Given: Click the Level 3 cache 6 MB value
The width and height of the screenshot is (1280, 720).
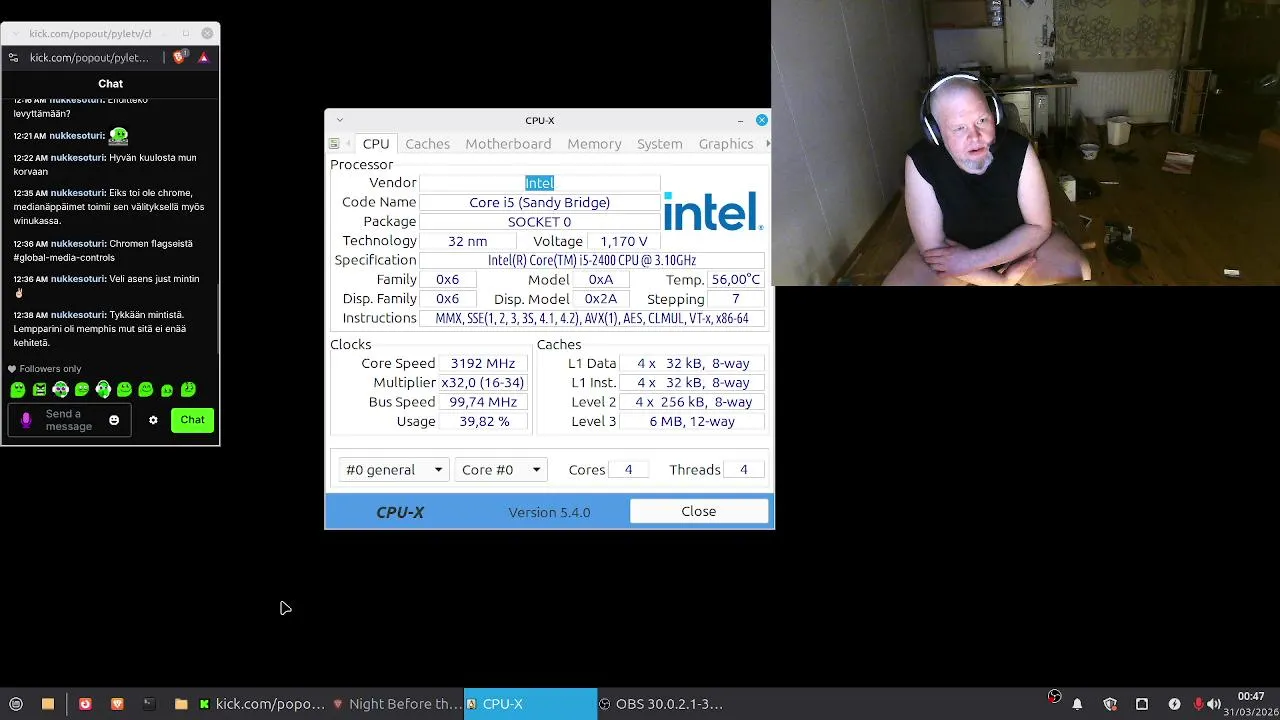Looking at the screenshot, I should (692, 421).
